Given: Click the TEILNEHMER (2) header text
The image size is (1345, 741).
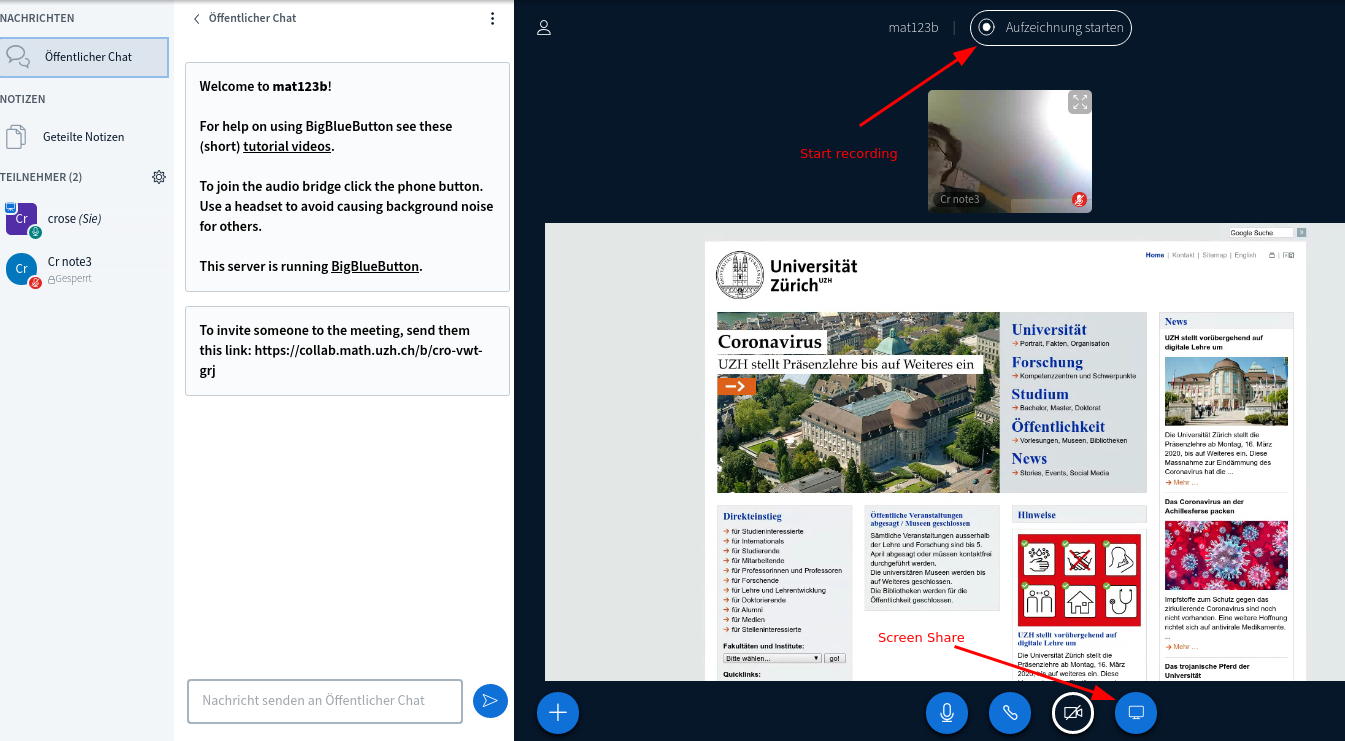Looking at the screenshot, I should pos(41,177).
